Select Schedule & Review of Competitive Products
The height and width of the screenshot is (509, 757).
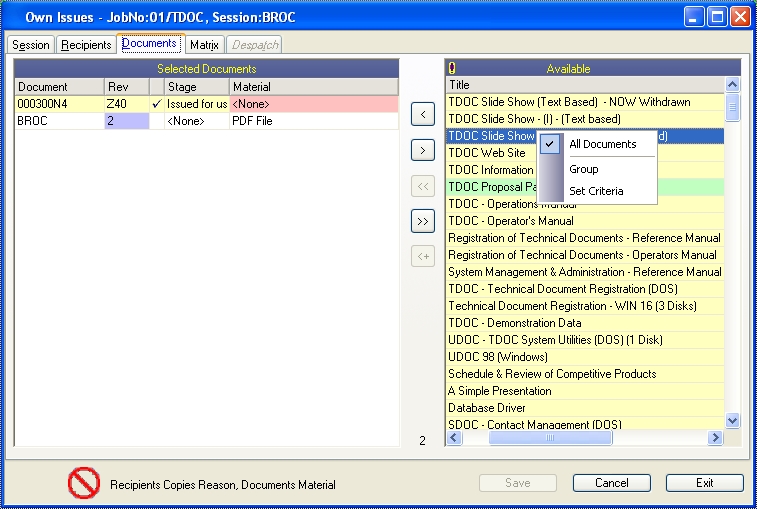pyautogui.click(x=585, y=374)
